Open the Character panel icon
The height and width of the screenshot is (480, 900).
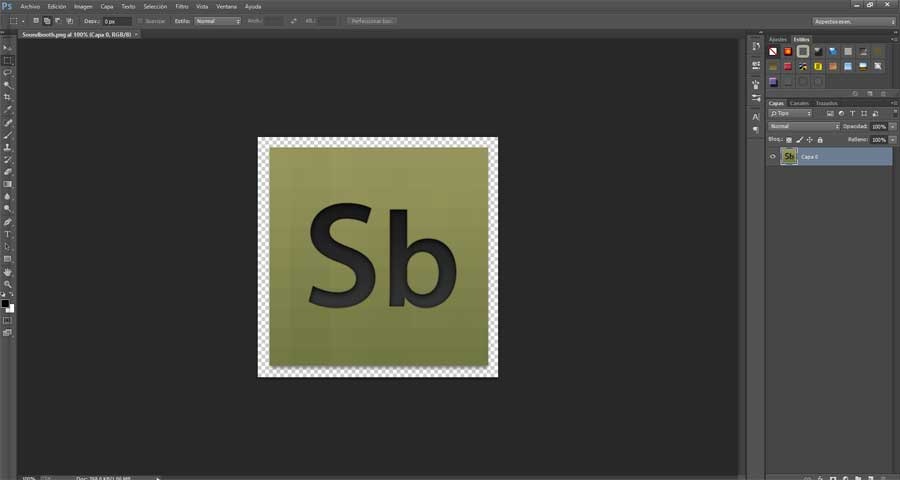[x=756, y=117]
